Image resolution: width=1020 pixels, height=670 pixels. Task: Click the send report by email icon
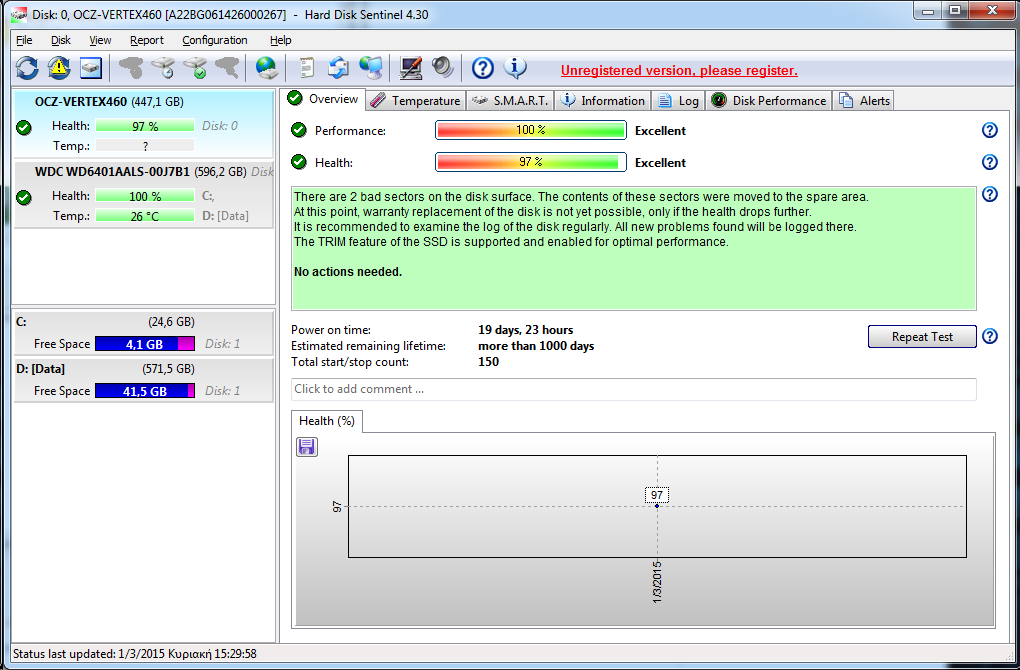tap(338, 68)
